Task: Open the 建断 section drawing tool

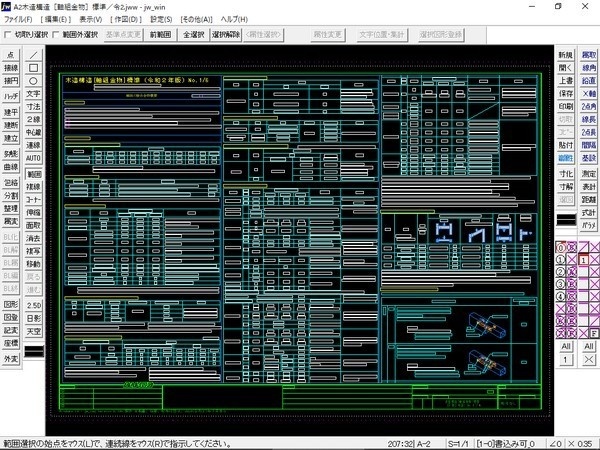Action: 11,125
